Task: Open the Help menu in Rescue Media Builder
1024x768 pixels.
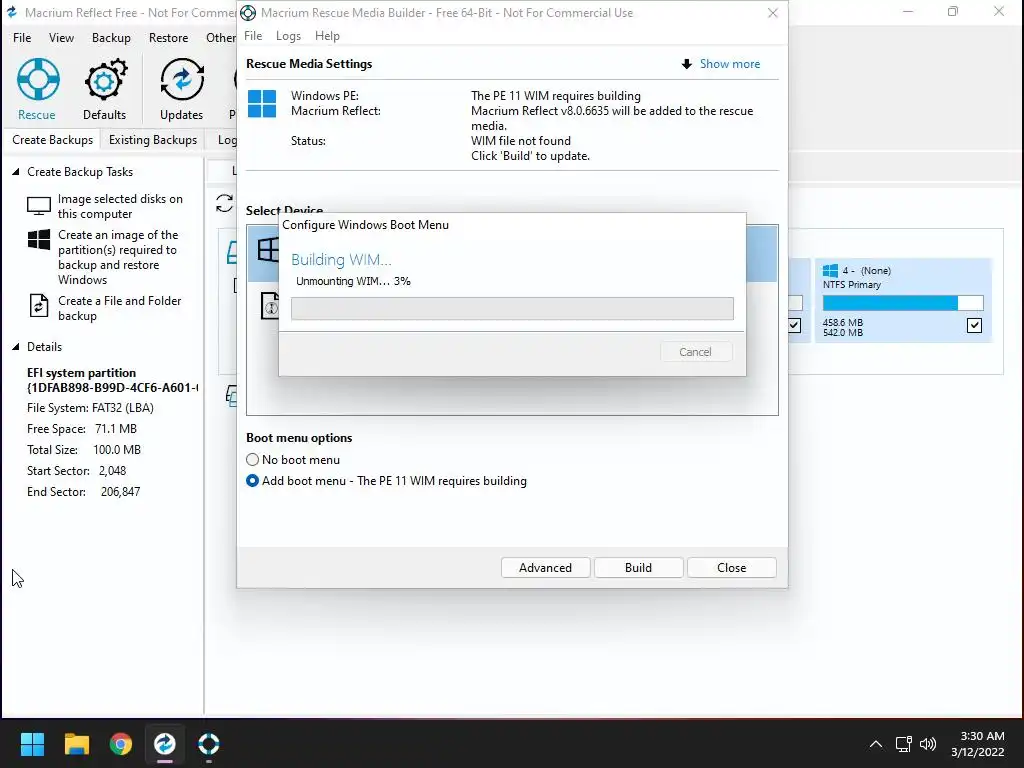Action: (x=327, y=36)
